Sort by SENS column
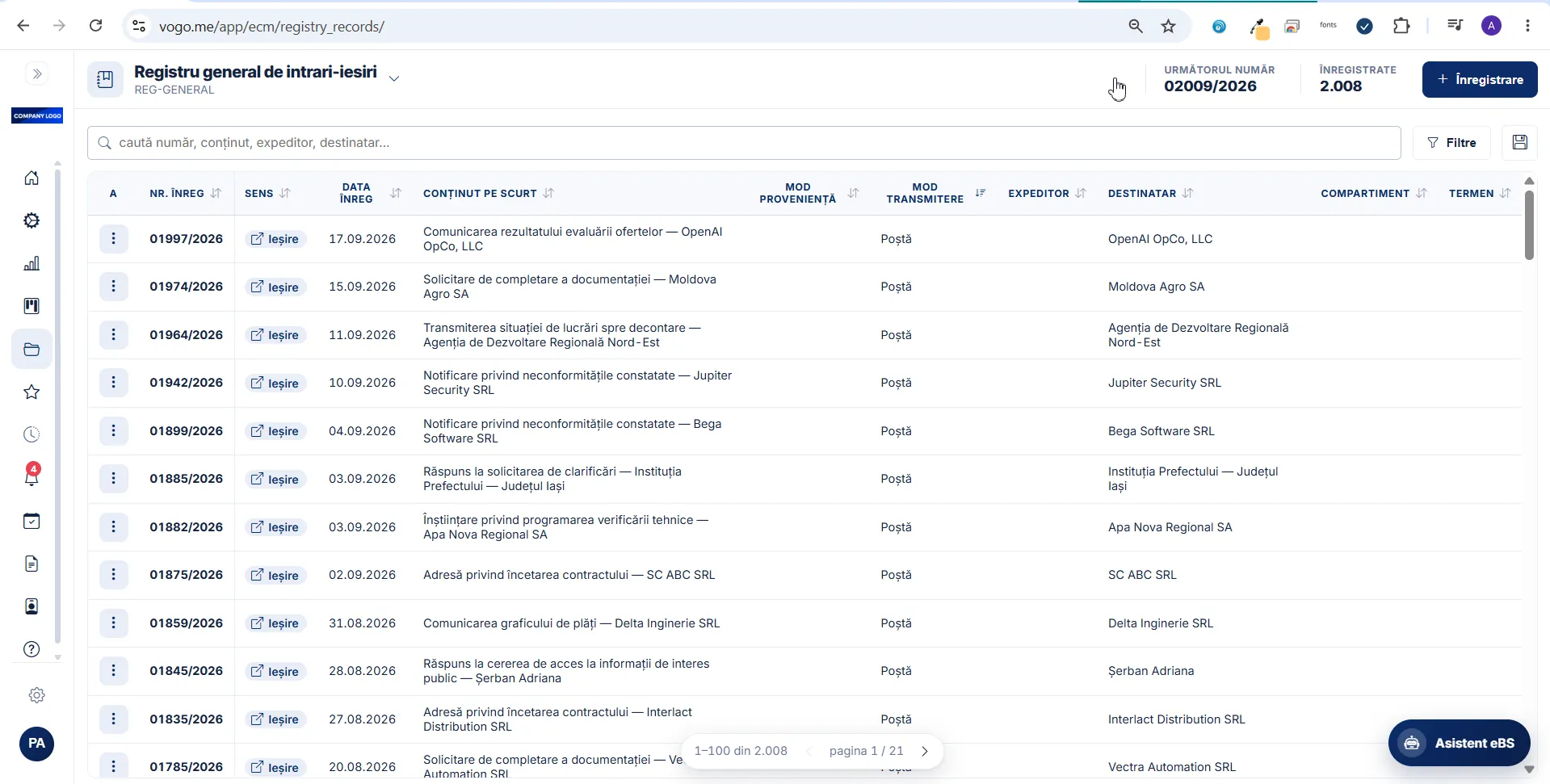Screen dimensions: 1550x784 (285, 194)
